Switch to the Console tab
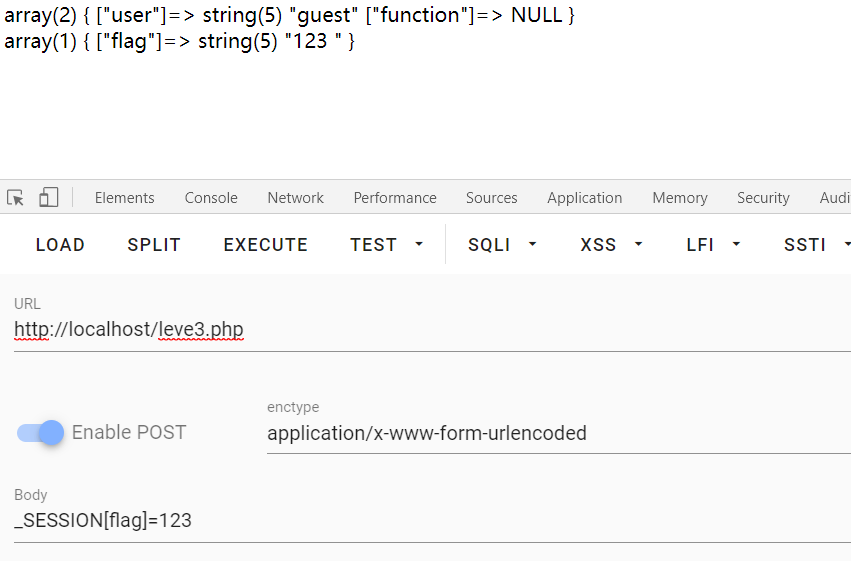The image size is (851, 561). click(211, 197)
